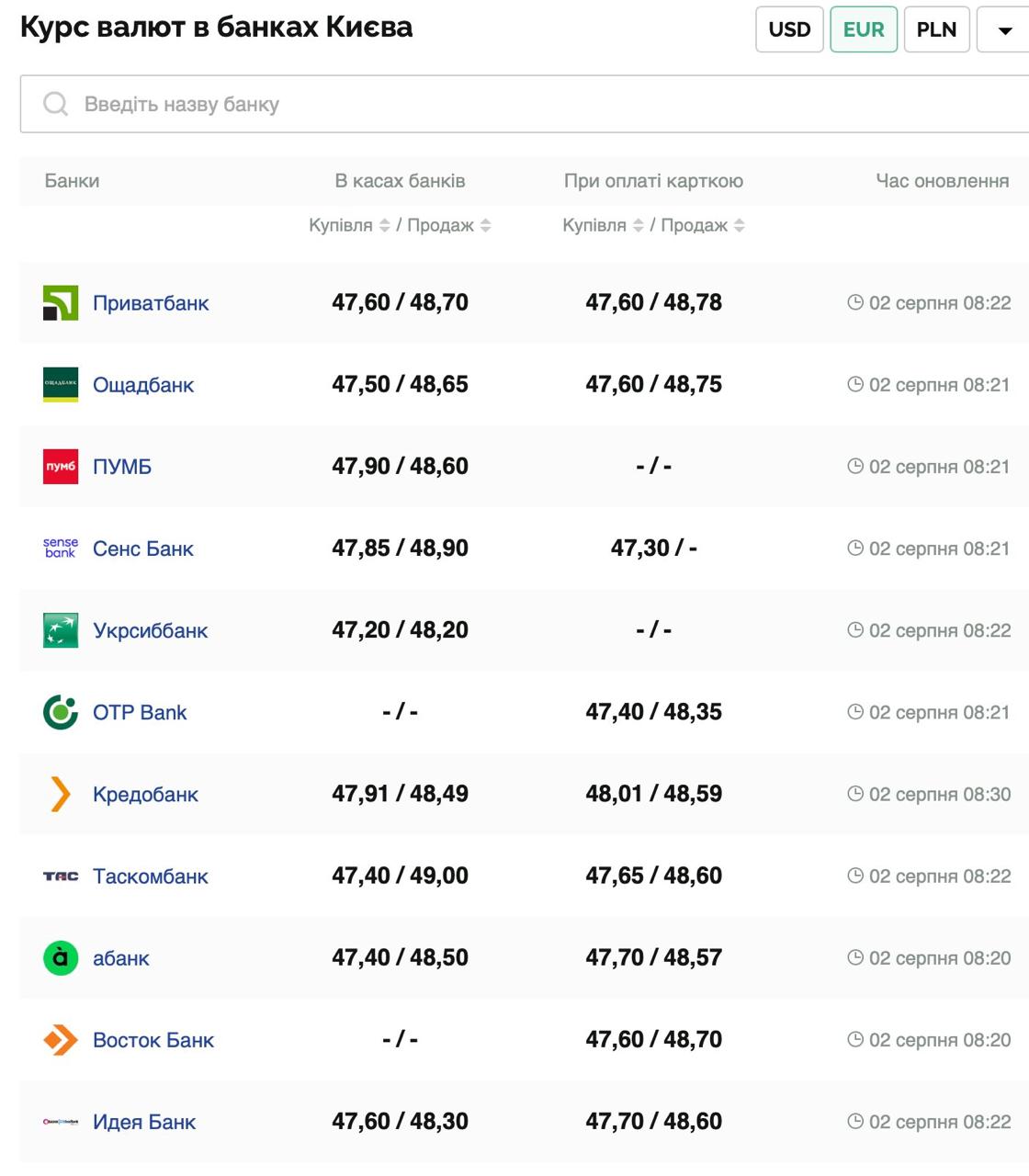Click the Восток Банк orange arrow logo
This screenshot has height=1176, width=1029.
(x=61, y=1040)
